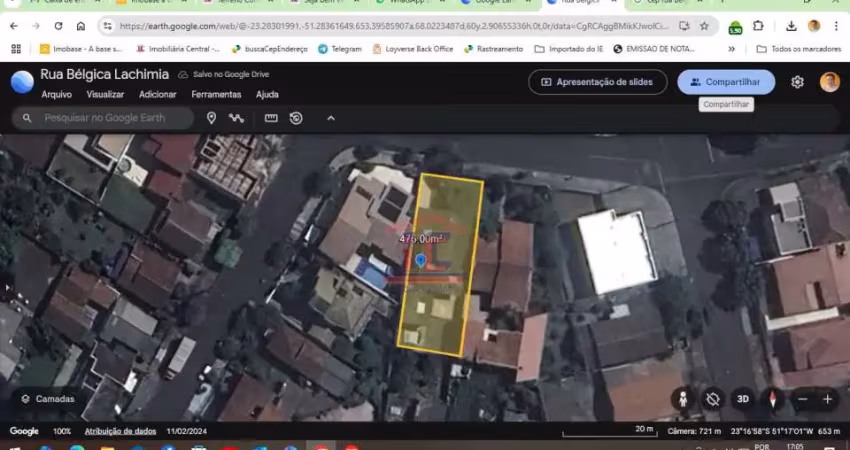Click the Compartilhar button
The height and width of the screenshot is (450, 850).
(x=725, y=82)
